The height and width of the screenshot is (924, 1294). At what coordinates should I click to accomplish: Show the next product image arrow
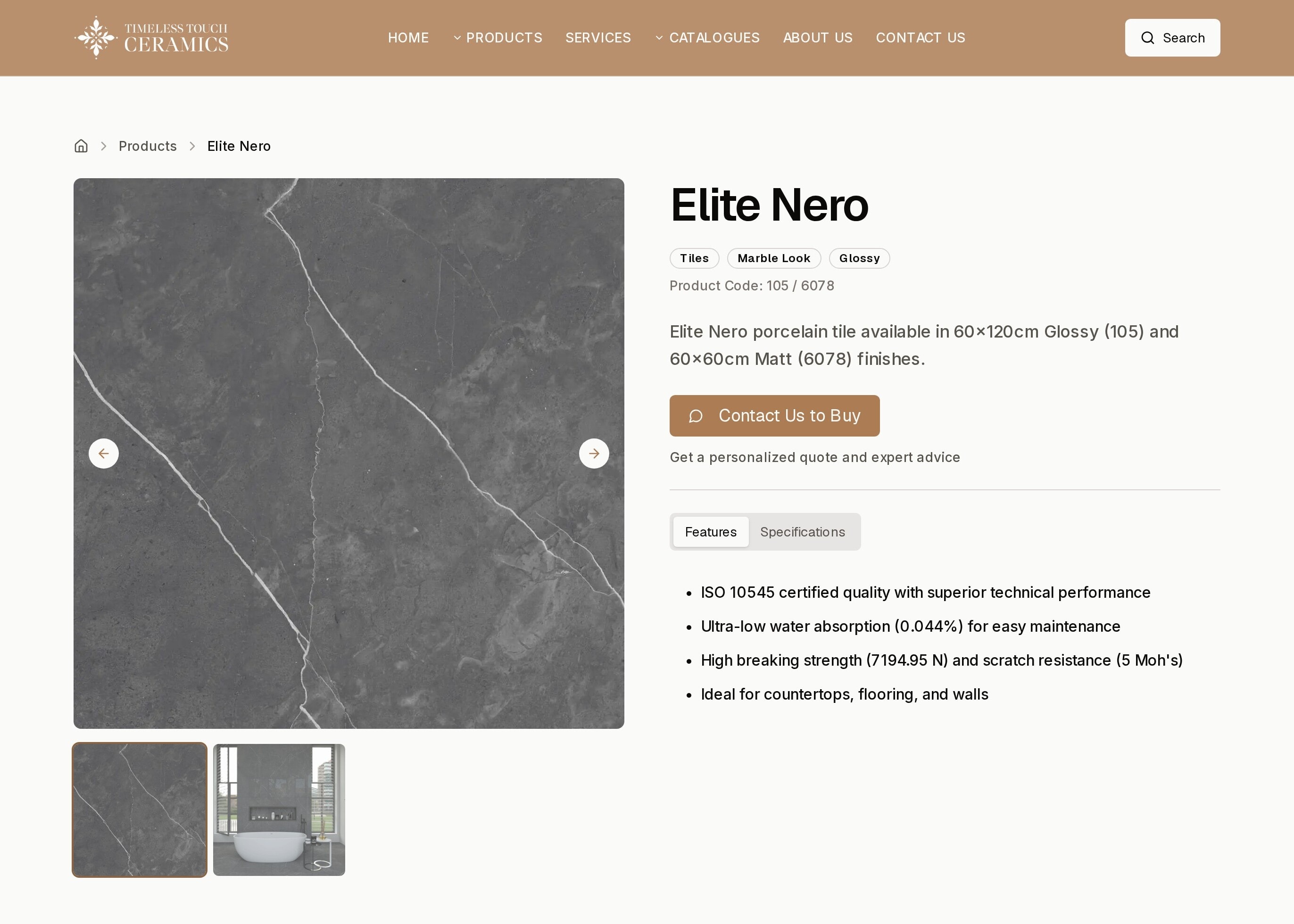coord(594,454)
